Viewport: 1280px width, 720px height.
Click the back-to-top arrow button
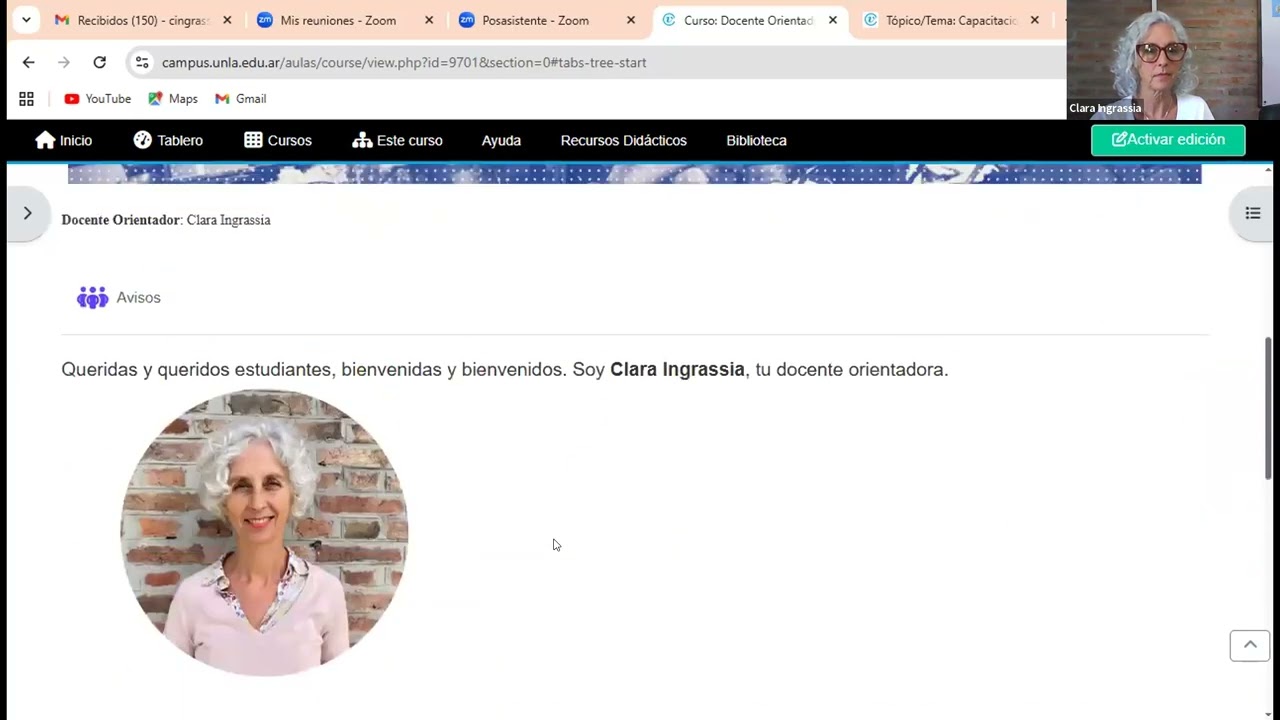click(1250, 646)
